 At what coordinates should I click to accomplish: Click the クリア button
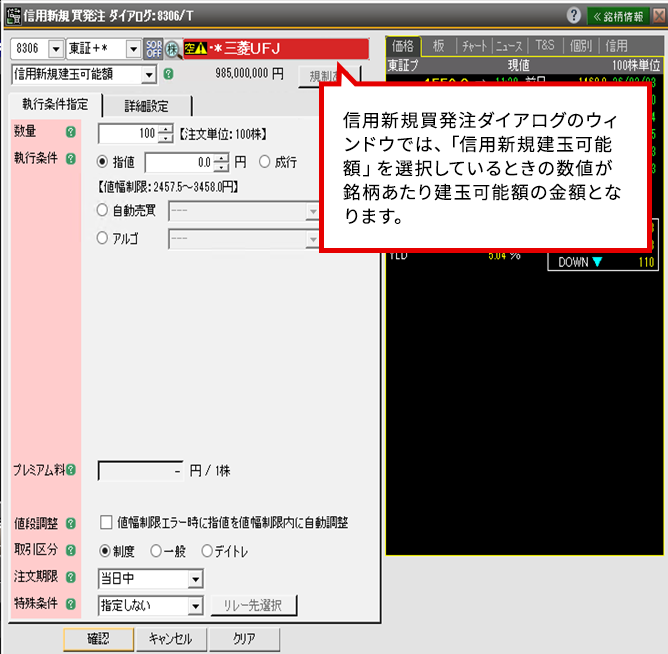244,639
